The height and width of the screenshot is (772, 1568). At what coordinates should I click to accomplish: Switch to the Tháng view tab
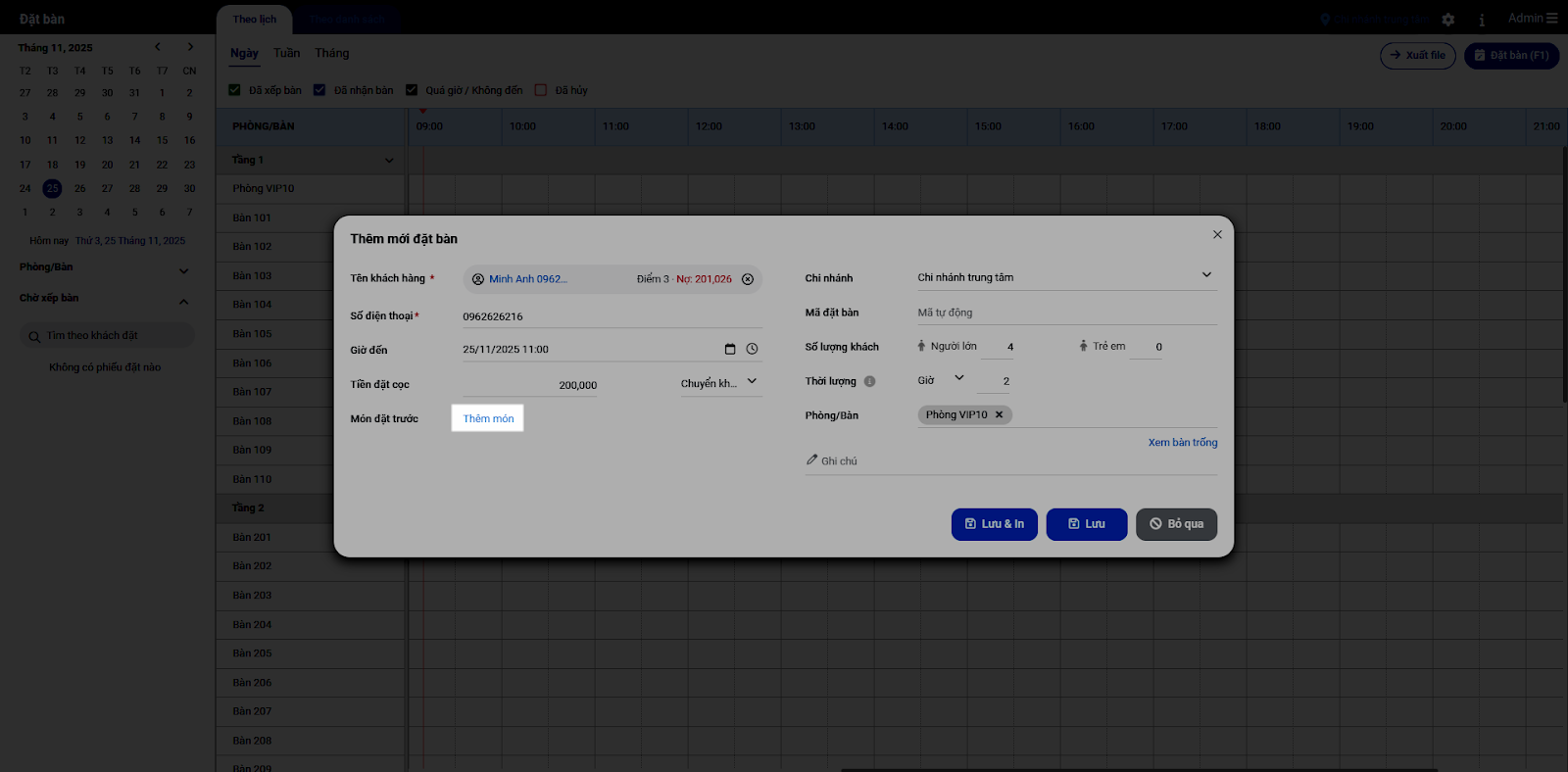331,53
